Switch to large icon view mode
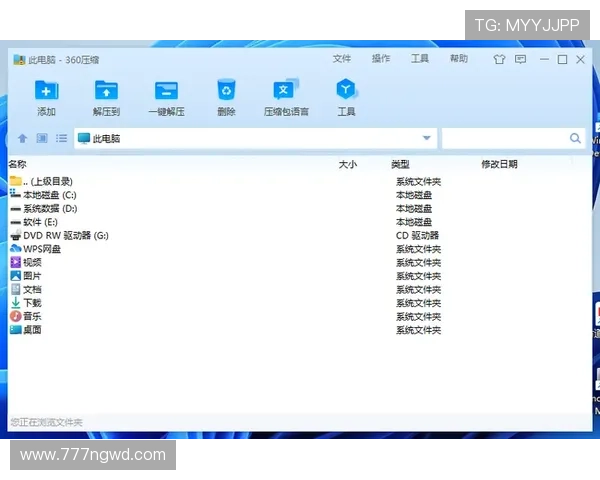Image resolution: width=600 pixels, height=480 pixels. 42,138
